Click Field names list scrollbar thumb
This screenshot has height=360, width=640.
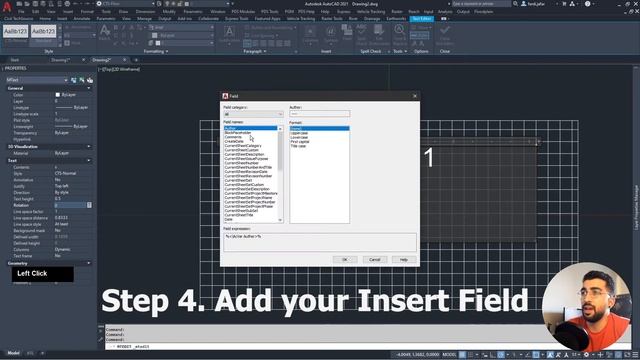280,151
